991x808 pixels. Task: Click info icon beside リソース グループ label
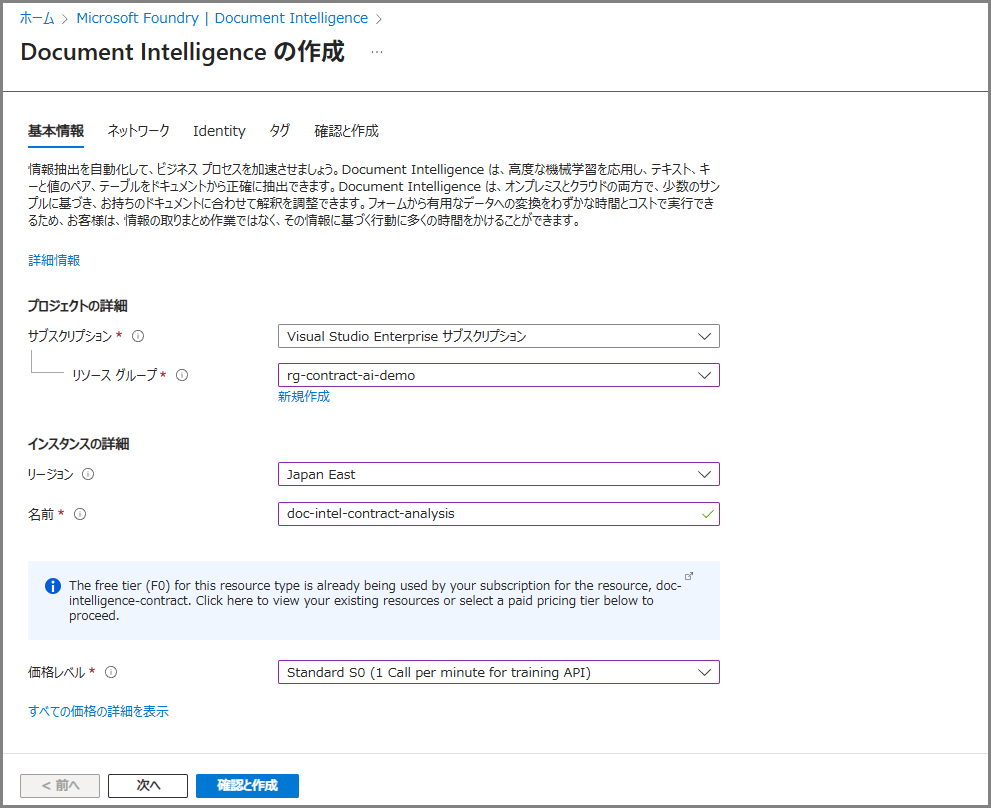tap(182, 375)
